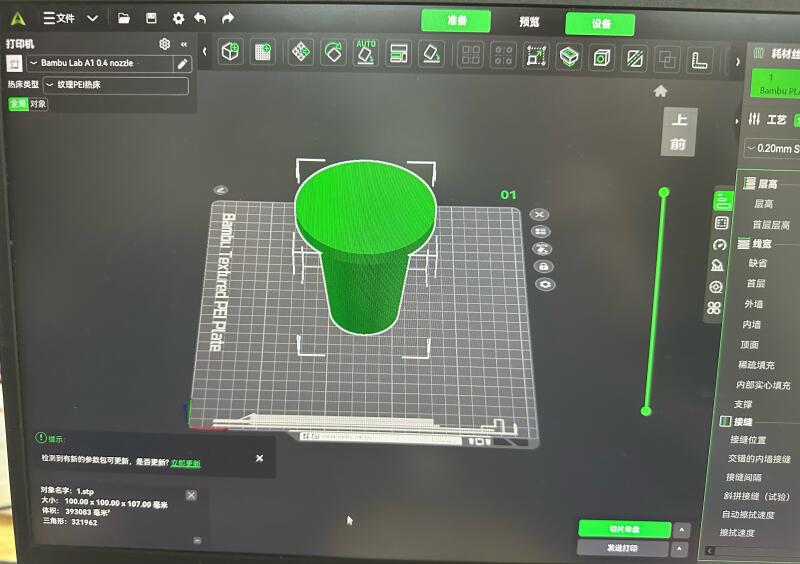Click the 立即更新 update link
Viewport: 800px width, 564px height.
(185, 463)
